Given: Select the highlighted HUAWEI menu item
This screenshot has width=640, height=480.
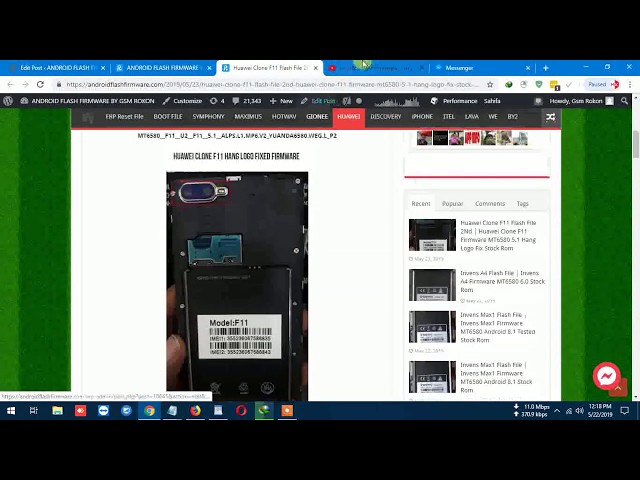Looking at the screenshot, I should pos(349,118).
